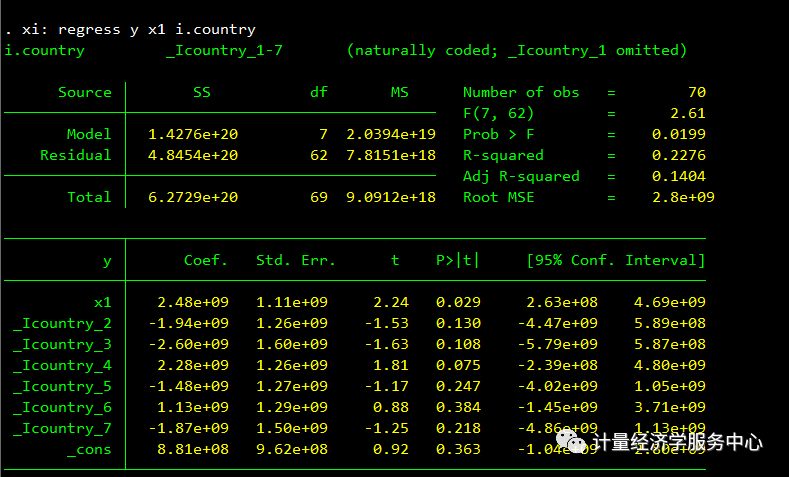Image resolution: width=789 pixels, height=477 pixels.
Task: Select the _Icountry_4 coefficient value
Action: point(193,365)
